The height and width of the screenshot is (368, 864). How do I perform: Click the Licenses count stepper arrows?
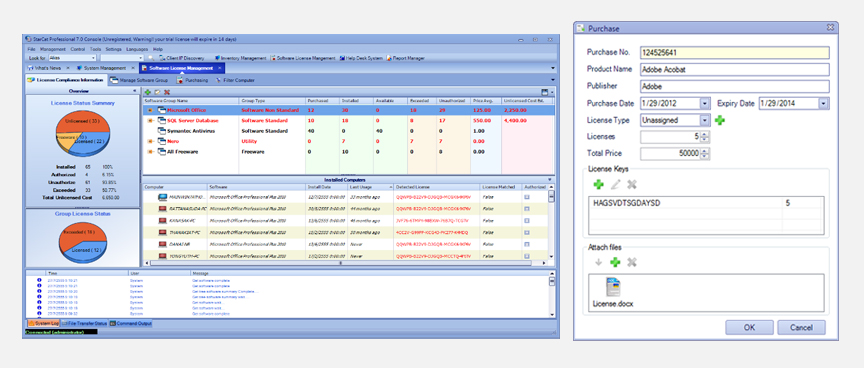click(705, 137)
